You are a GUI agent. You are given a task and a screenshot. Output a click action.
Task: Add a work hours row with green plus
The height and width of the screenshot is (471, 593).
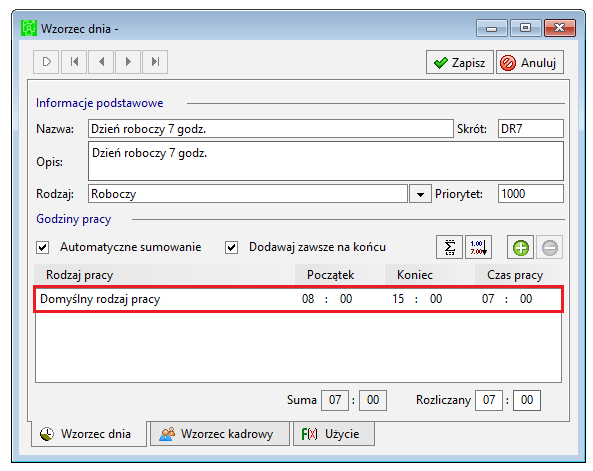click(520, 248)
